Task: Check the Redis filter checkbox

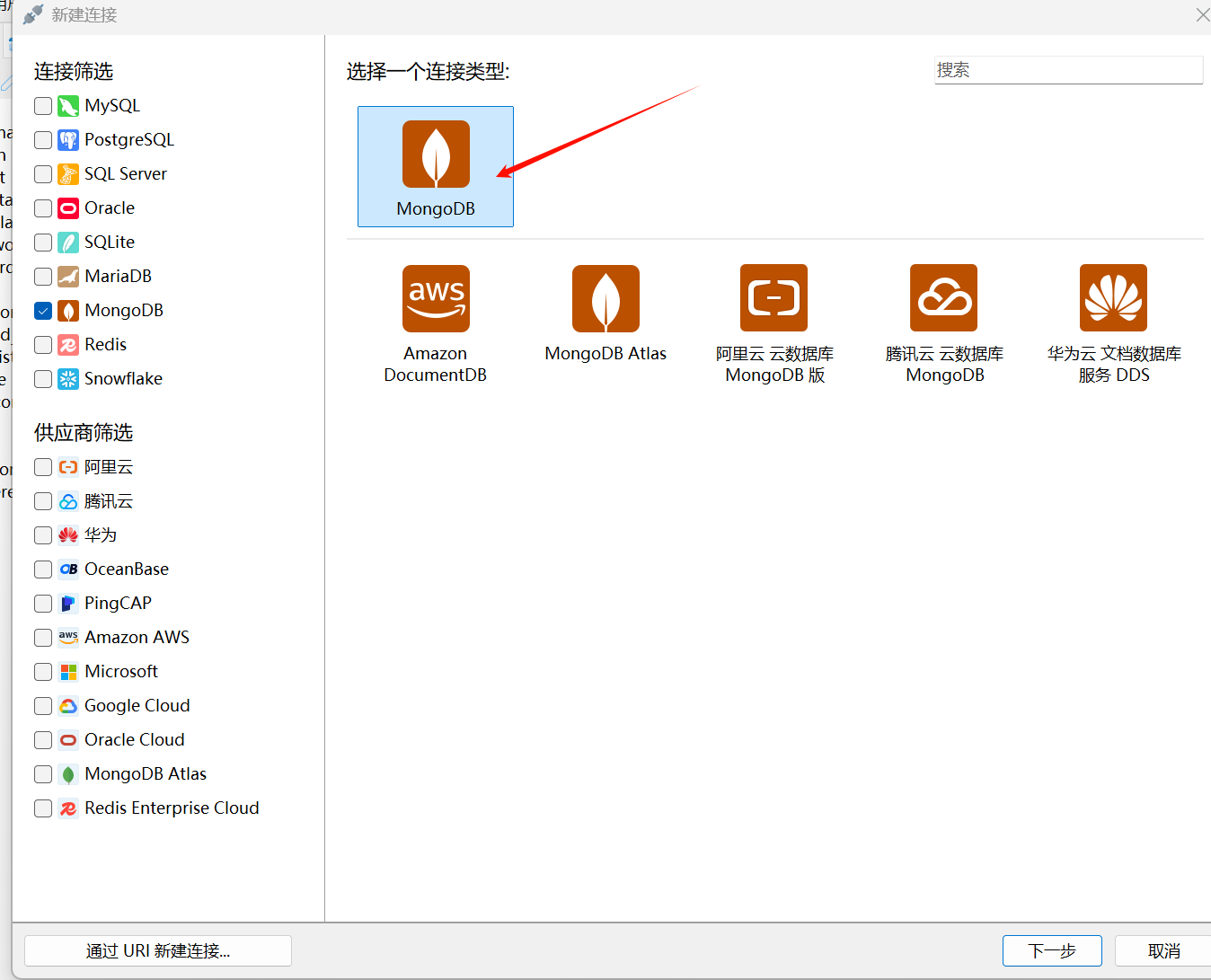Action: click(43, 345)
